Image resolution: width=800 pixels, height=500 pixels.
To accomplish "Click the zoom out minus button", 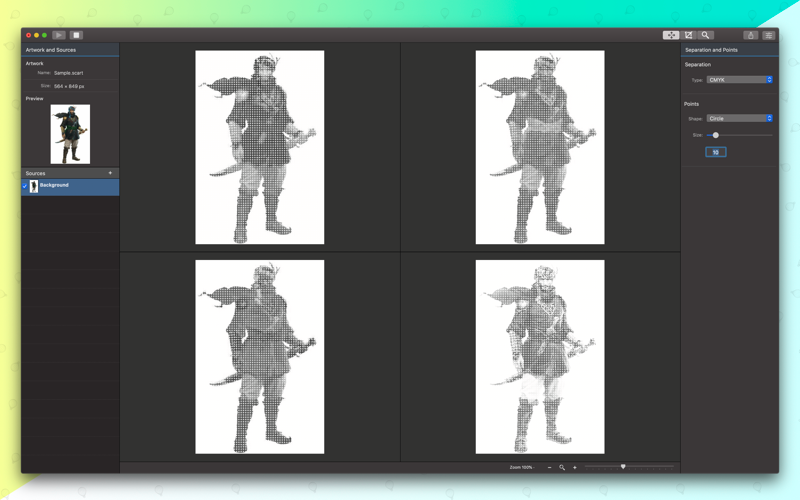I will coord(549,467).
